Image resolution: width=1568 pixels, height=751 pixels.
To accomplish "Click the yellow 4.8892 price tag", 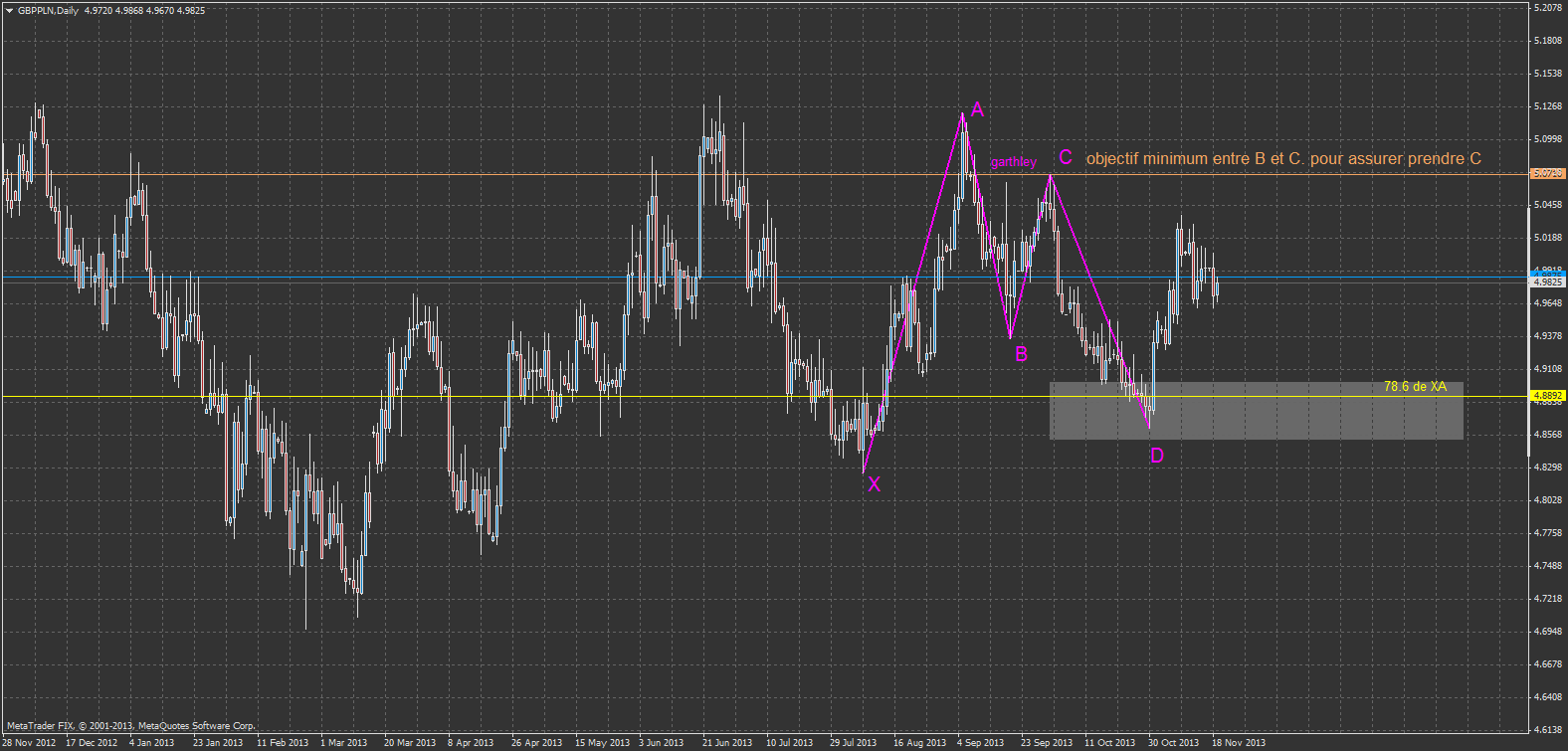I will coord(1547,396).
